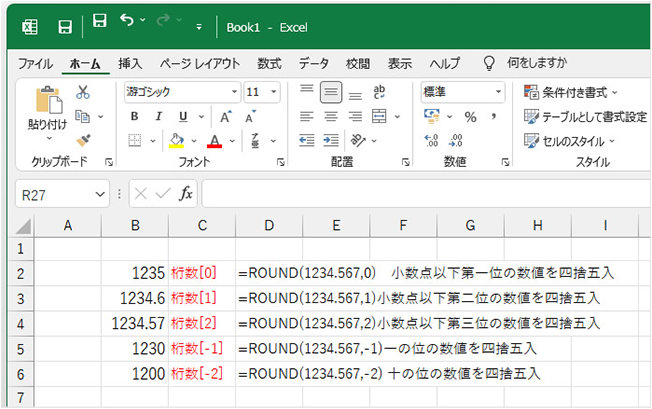The height and width of the screenshot is (409, 652).
Task: Open セルのスタイル menu
Action: pos(568,141)
